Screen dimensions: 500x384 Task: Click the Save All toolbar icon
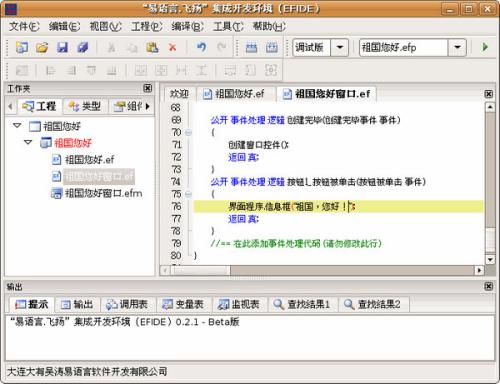pos(82,47)
